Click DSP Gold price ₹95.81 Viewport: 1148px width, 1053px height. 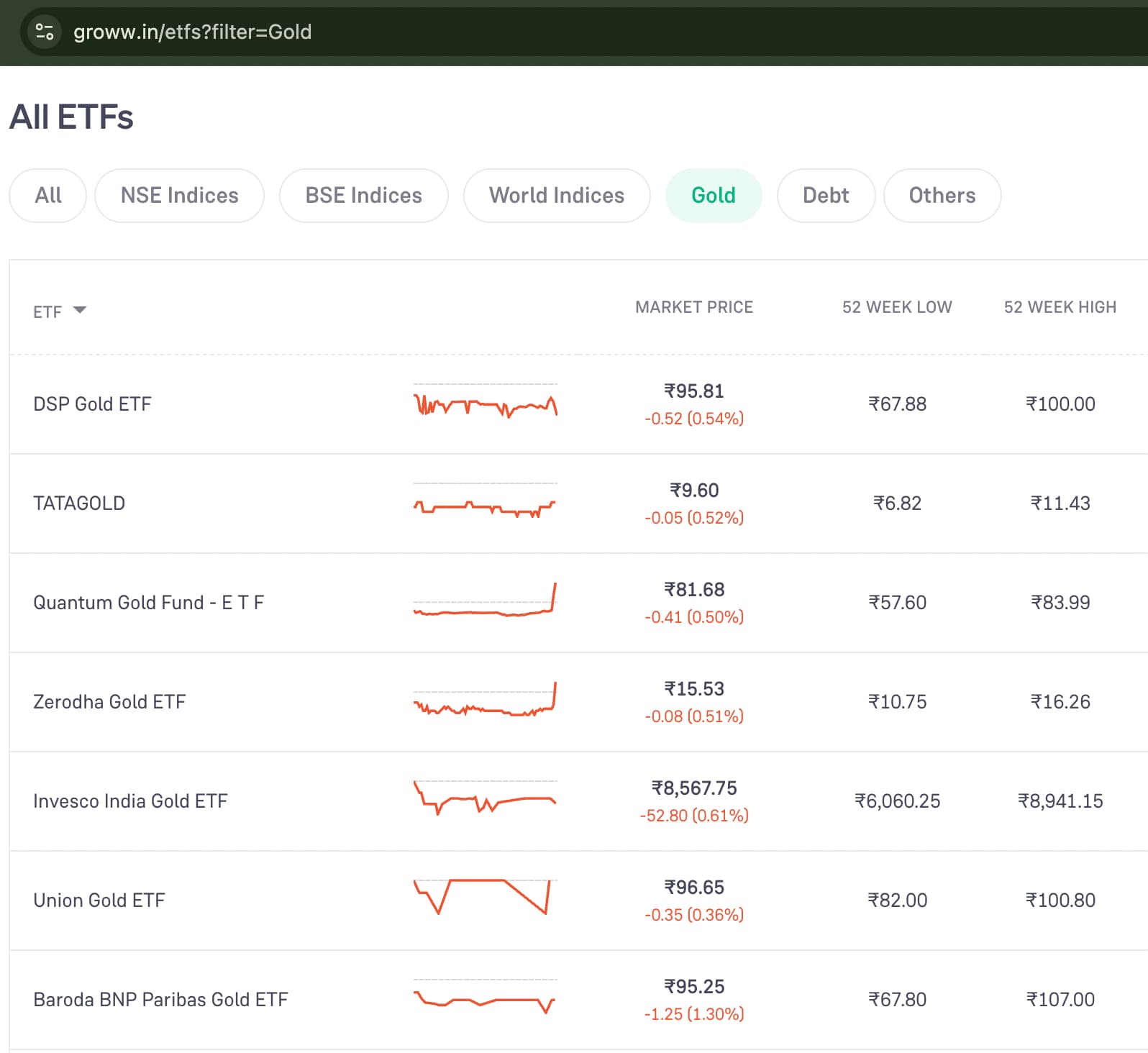(694, 391)
